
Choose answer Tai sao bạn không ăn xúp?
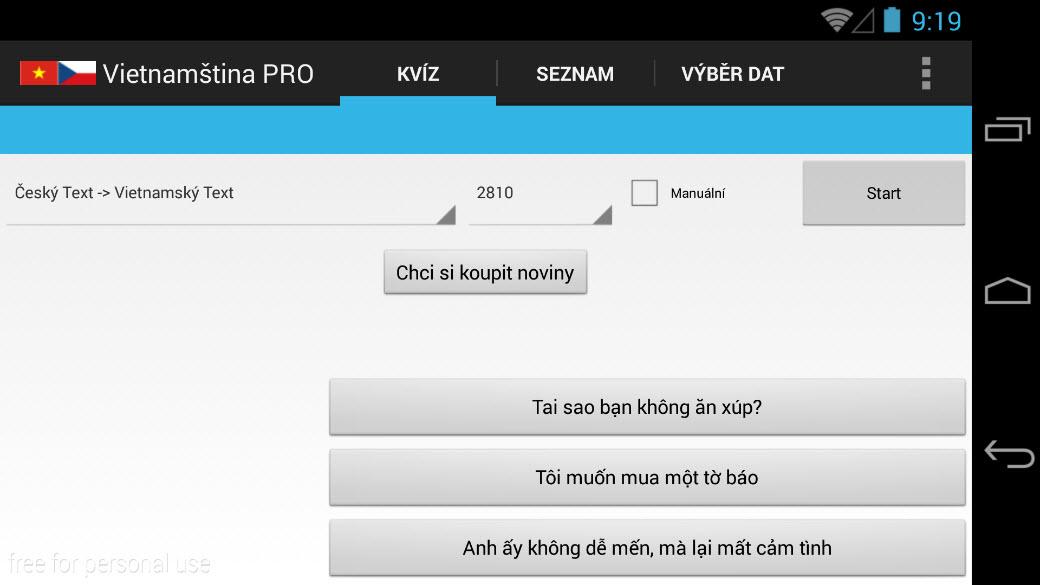647,407
